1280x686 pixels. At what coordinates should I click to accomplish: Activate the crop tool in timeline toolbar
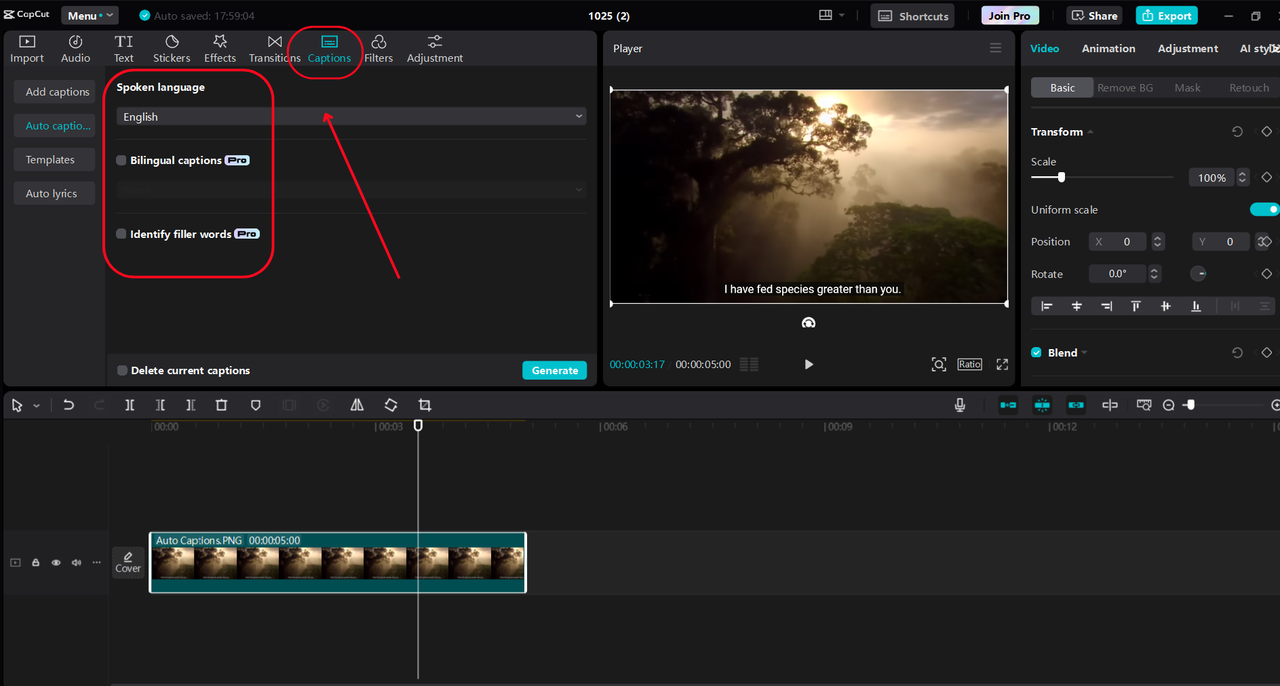click(x=425, y=405)
